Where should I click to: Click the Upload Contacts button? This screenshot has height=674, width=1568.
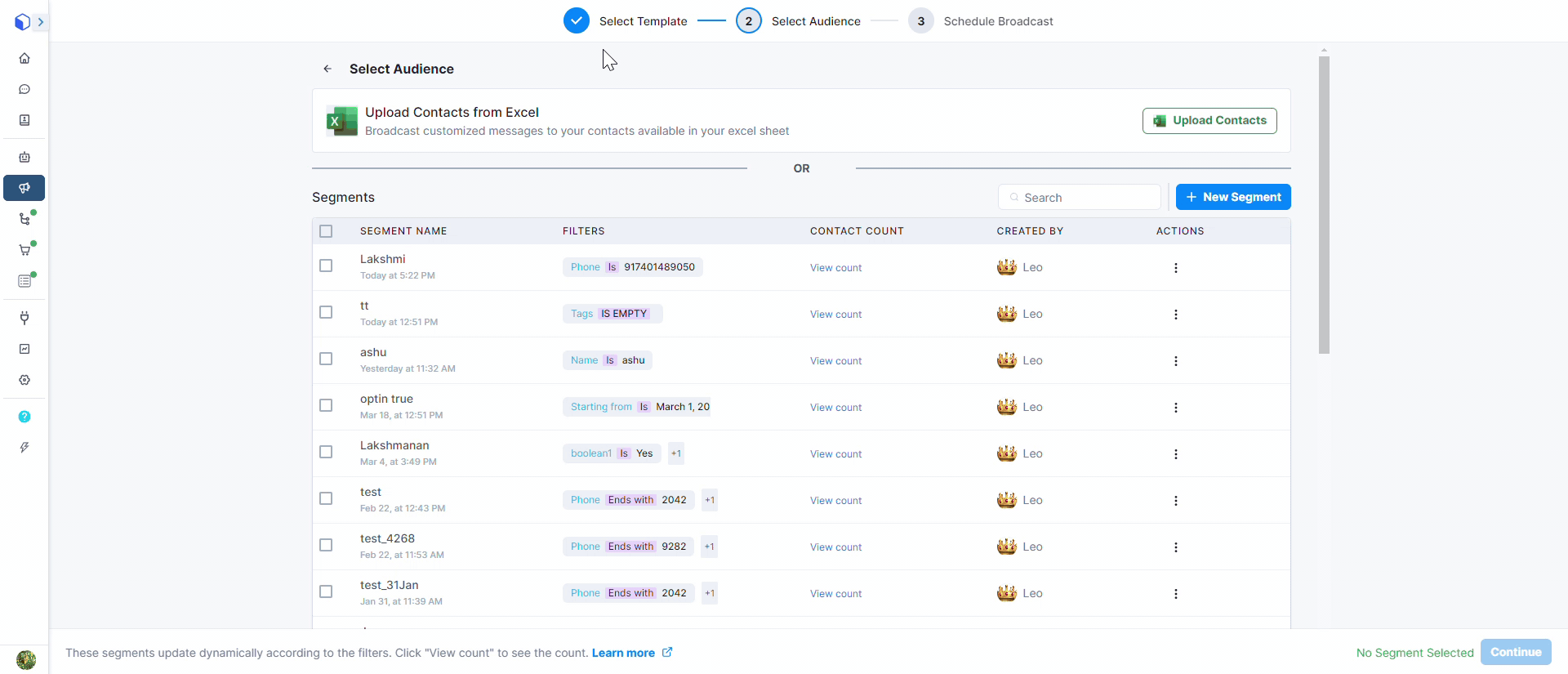tap(1209, 121)
